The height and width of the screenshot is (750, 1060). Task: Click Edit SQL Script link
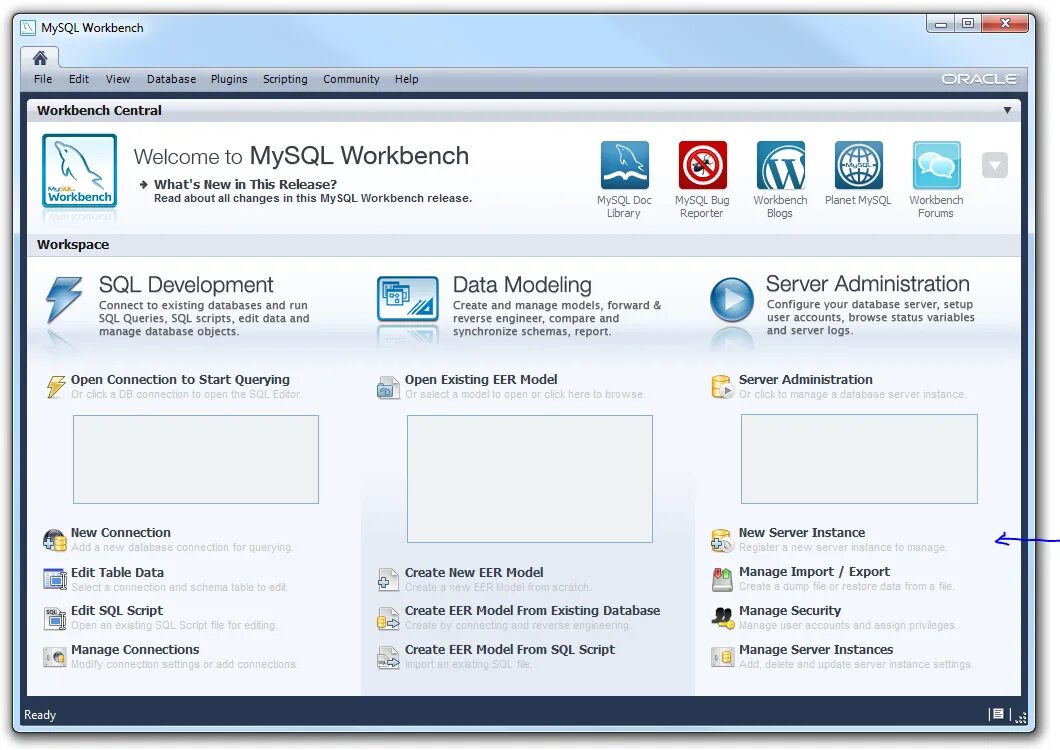pos(116,610)
